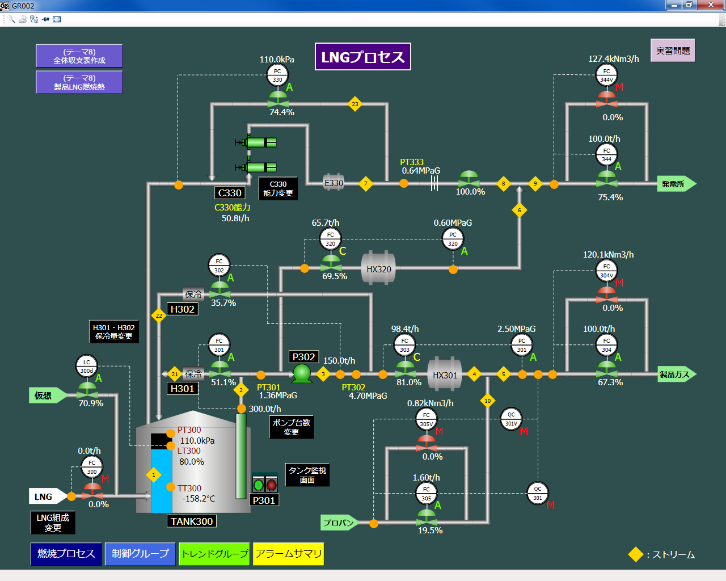The image size is (726, 581).
Task: Switch to 制御グループ view
Action: pyautogui.click(x=140, y=553)
